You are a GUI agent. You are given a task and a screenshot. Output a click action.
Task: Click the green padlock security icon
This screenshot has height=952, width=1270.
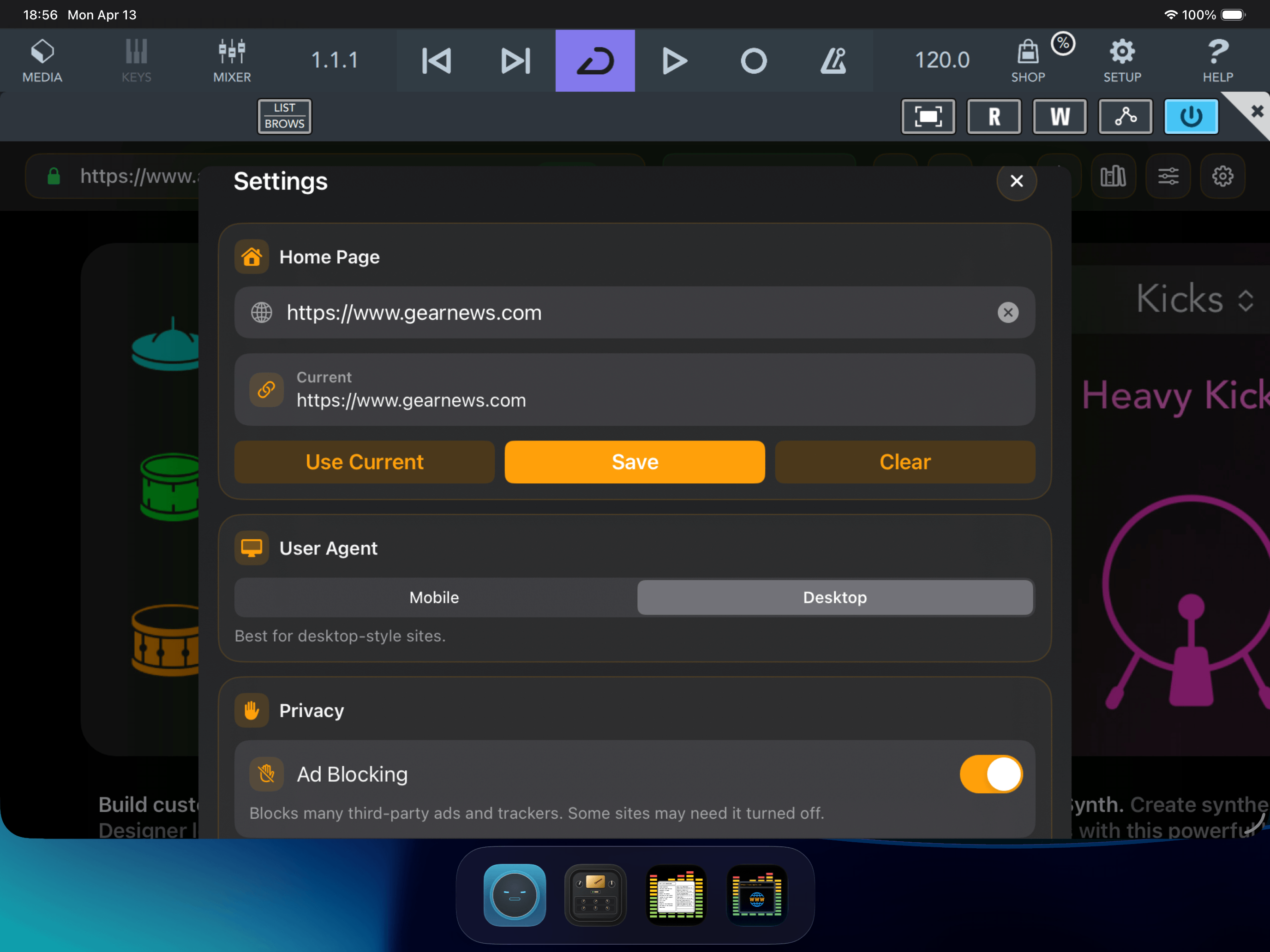[x=54, y=176]
